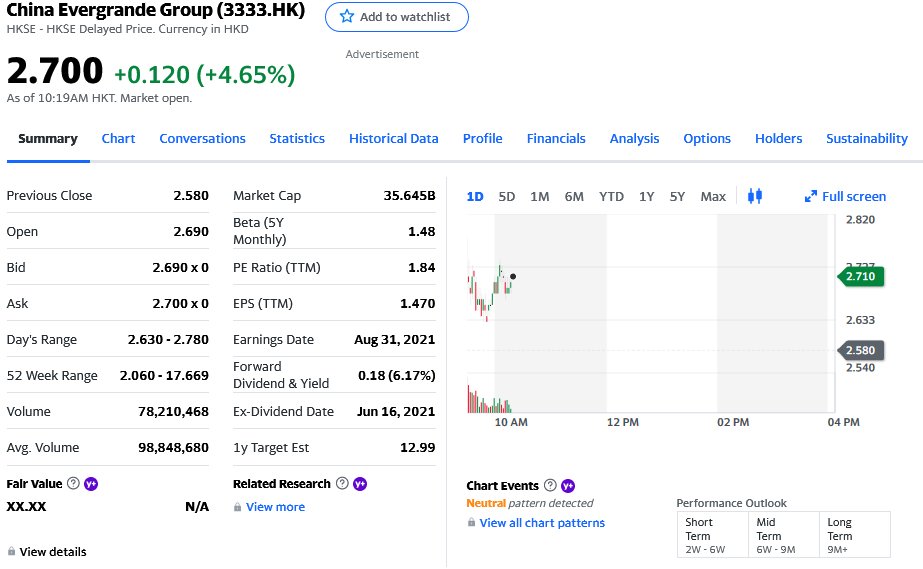Open the Conversations tab

point(202,139)
